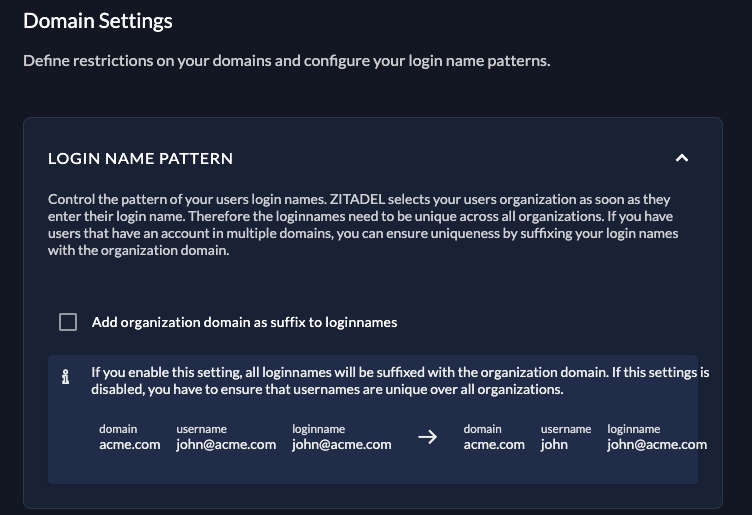
Task: Click the Domain Settings page heading
Action: (x=98, y=20)
